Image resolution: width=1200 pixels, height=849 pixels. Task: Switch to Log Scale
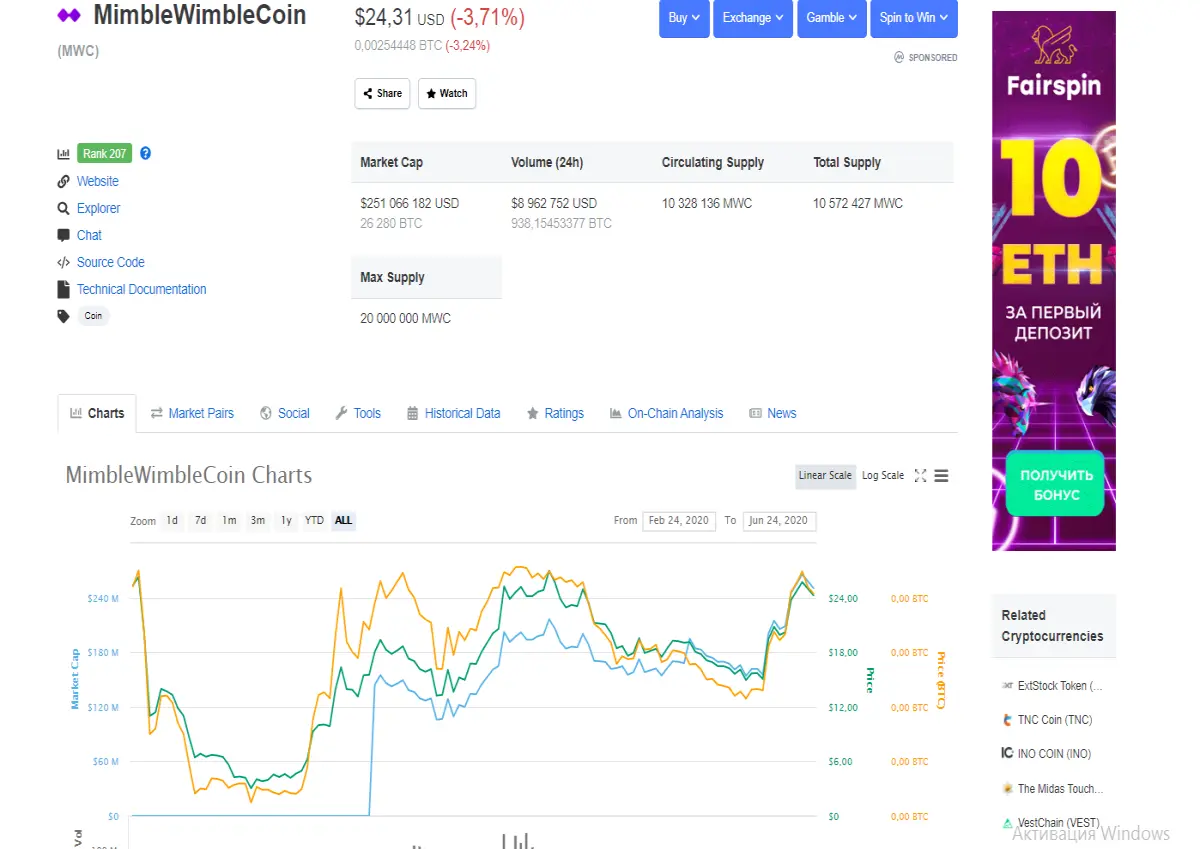click(x=882, y=476)
